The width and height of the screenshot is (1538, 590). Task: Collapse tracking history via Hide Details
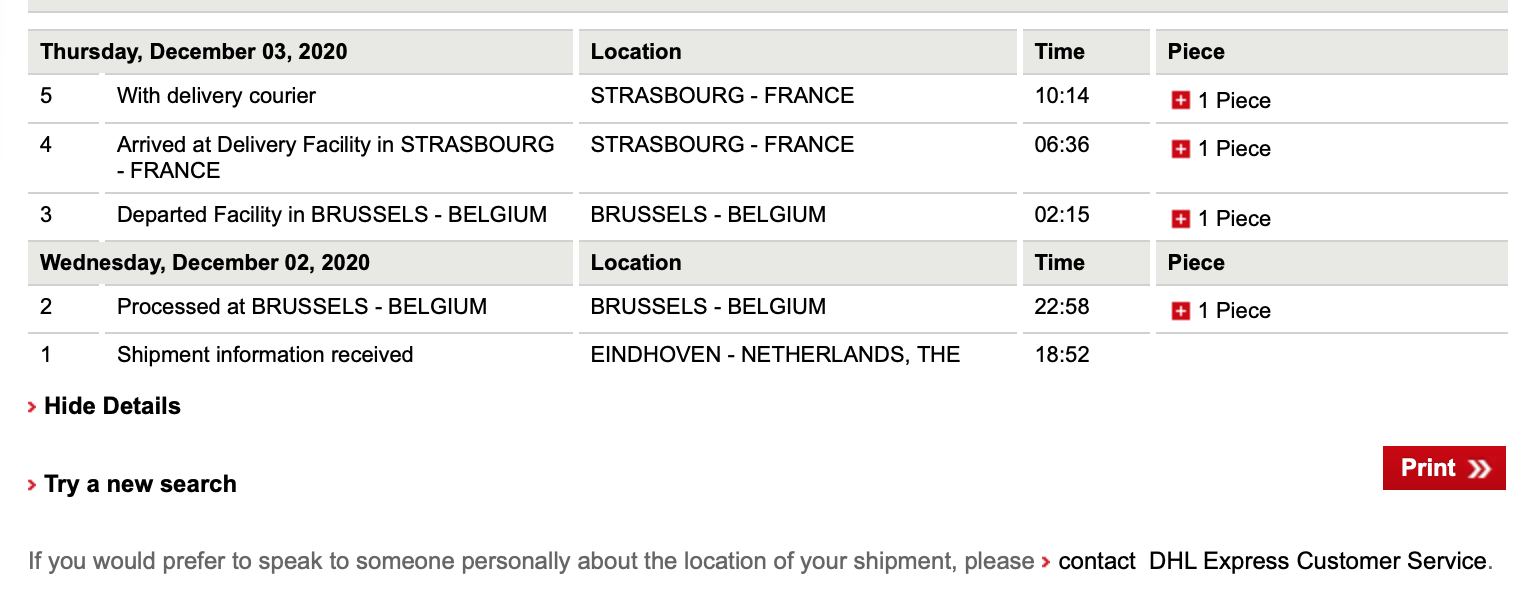112,406
